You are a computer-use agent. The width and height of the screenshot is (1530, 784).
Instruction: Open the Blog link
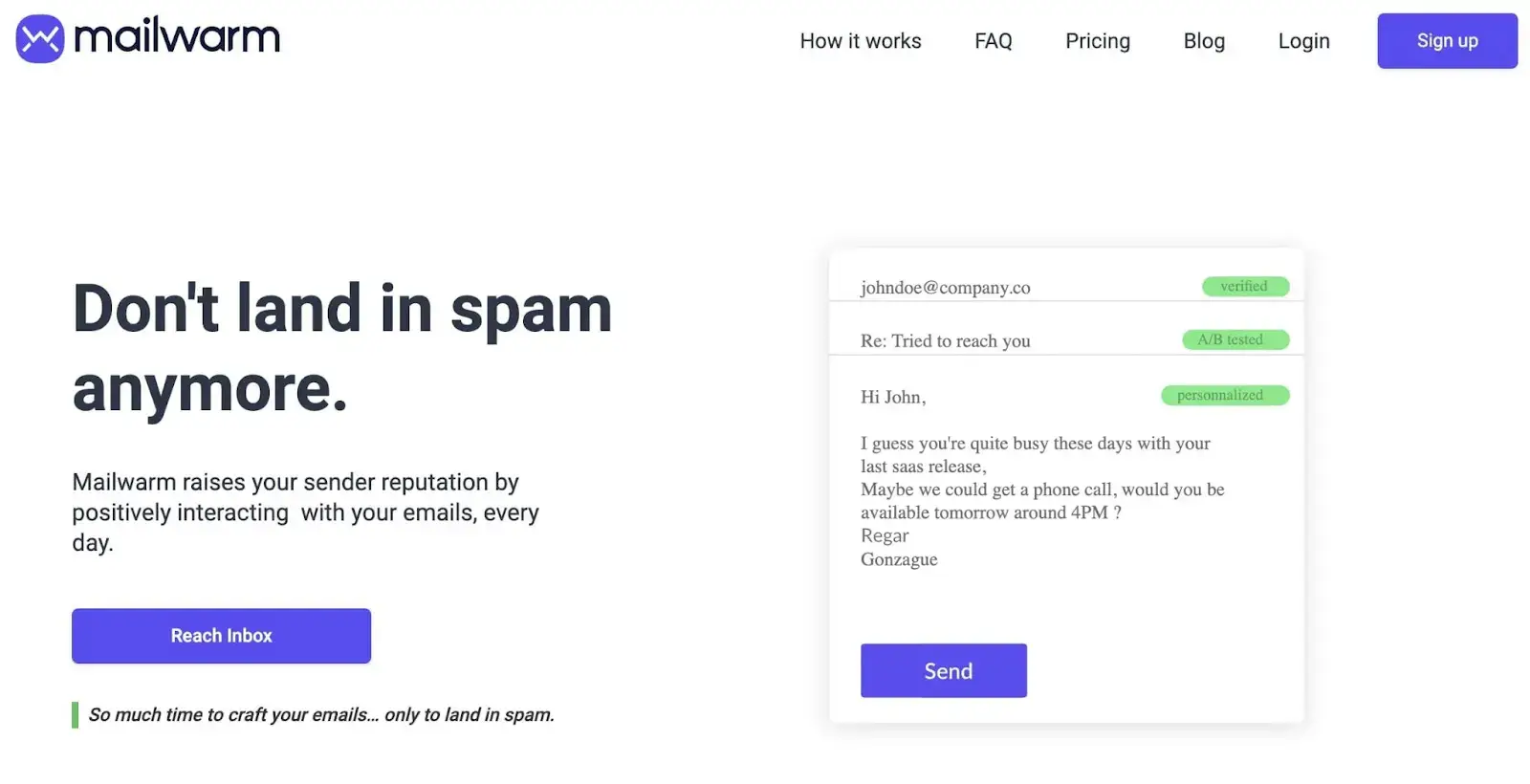[1204, 41]
